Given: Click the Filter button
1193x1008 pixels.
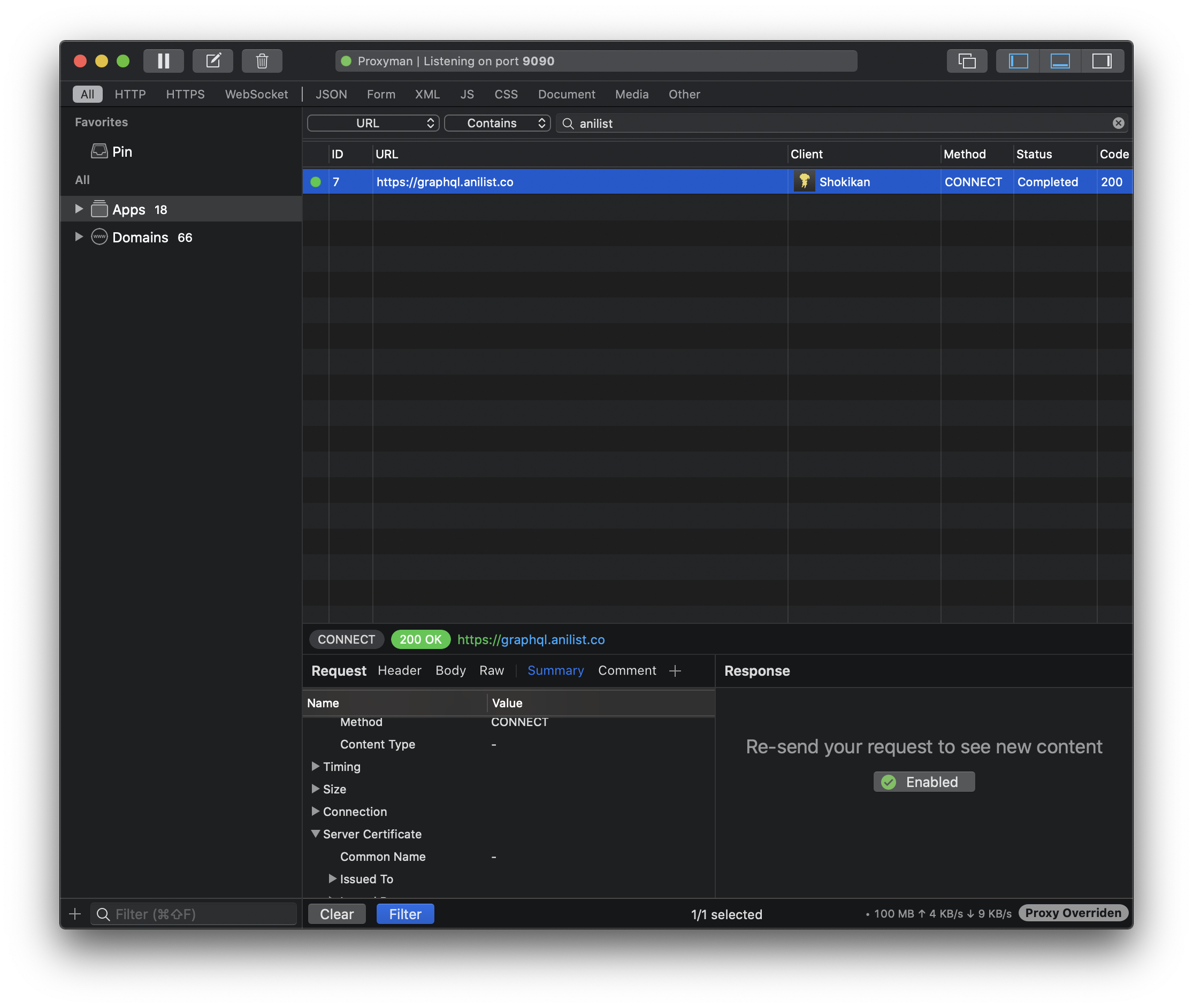Looking at the screenshot, I should pos(404,913).
